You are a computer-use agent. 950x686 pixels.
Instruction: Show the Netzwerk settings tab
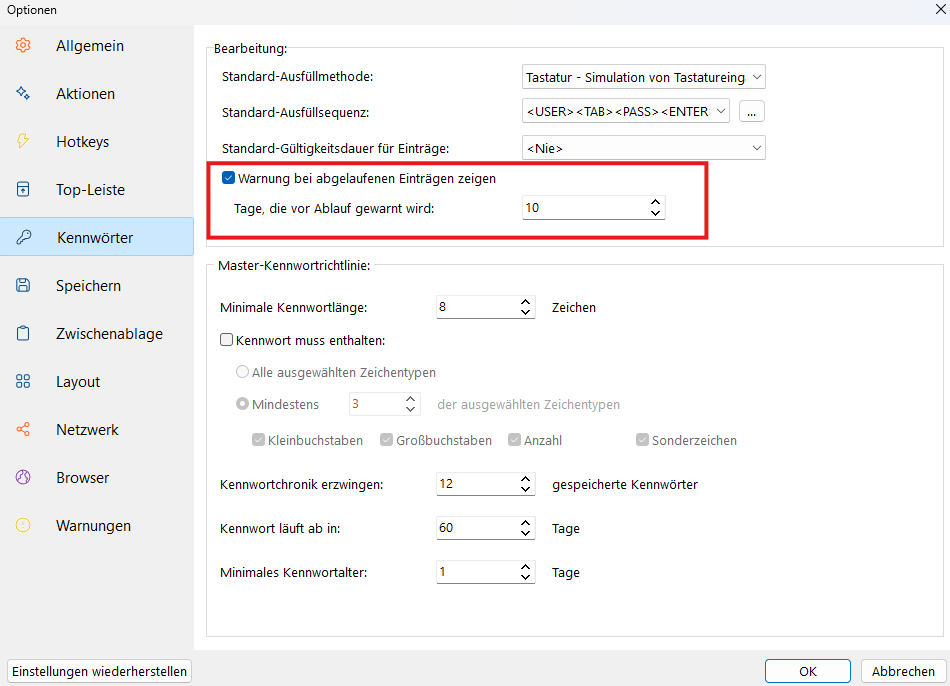point(97,430)
